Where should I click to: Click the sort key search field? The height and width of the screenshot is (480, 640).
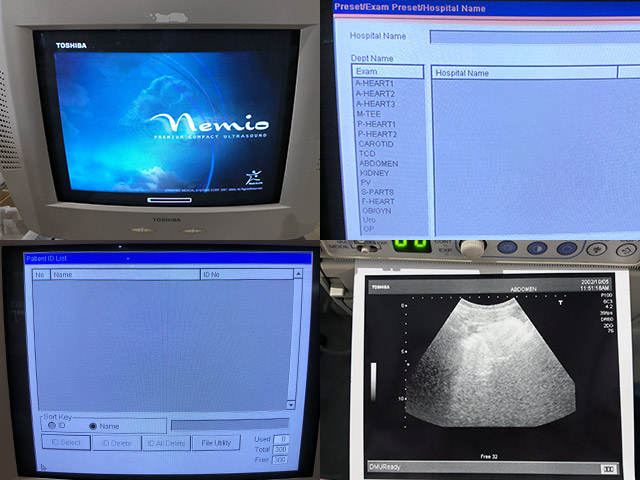230,425
